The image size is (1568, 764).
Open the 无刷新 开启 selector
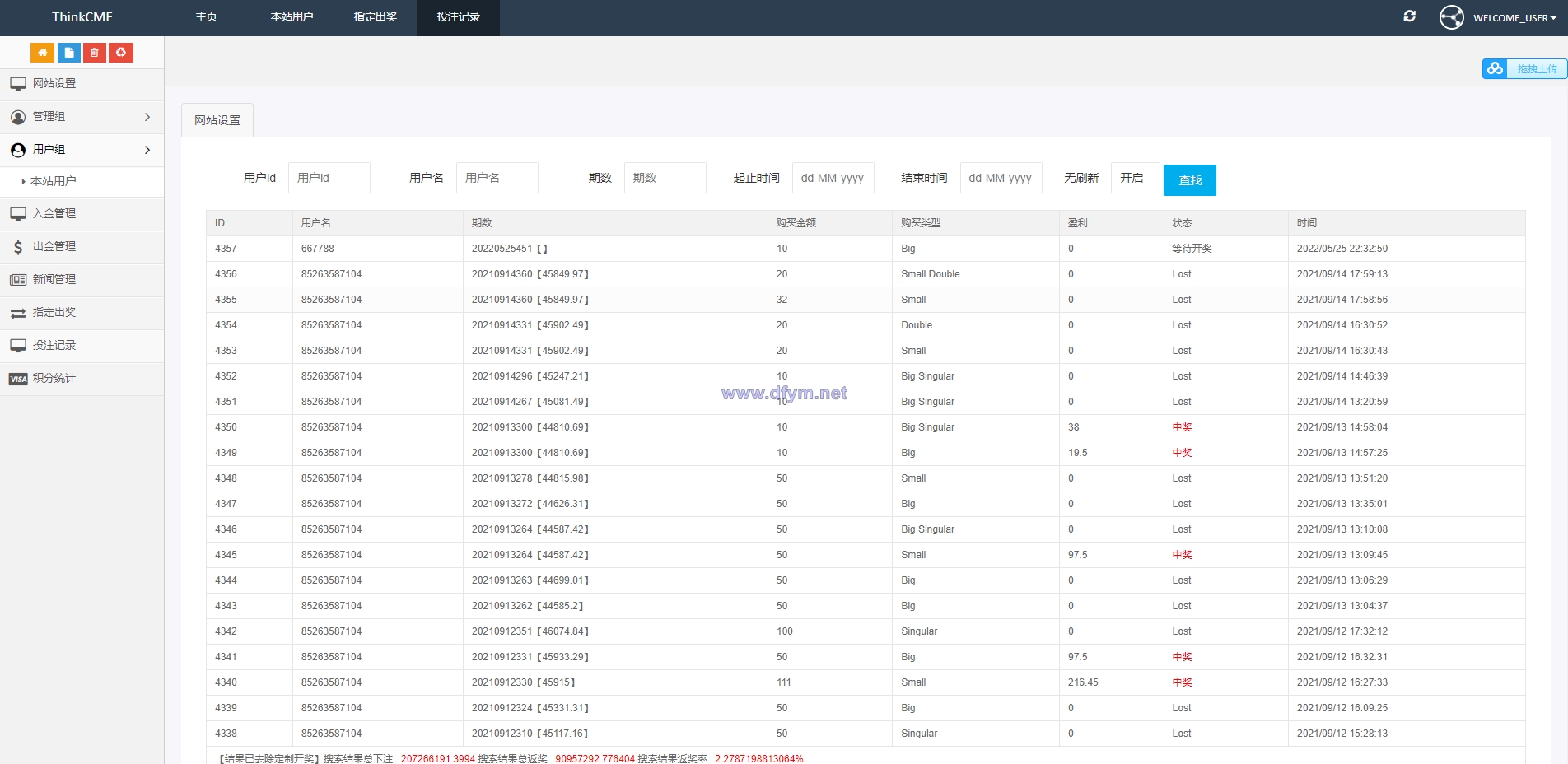tap(1135, 178)
